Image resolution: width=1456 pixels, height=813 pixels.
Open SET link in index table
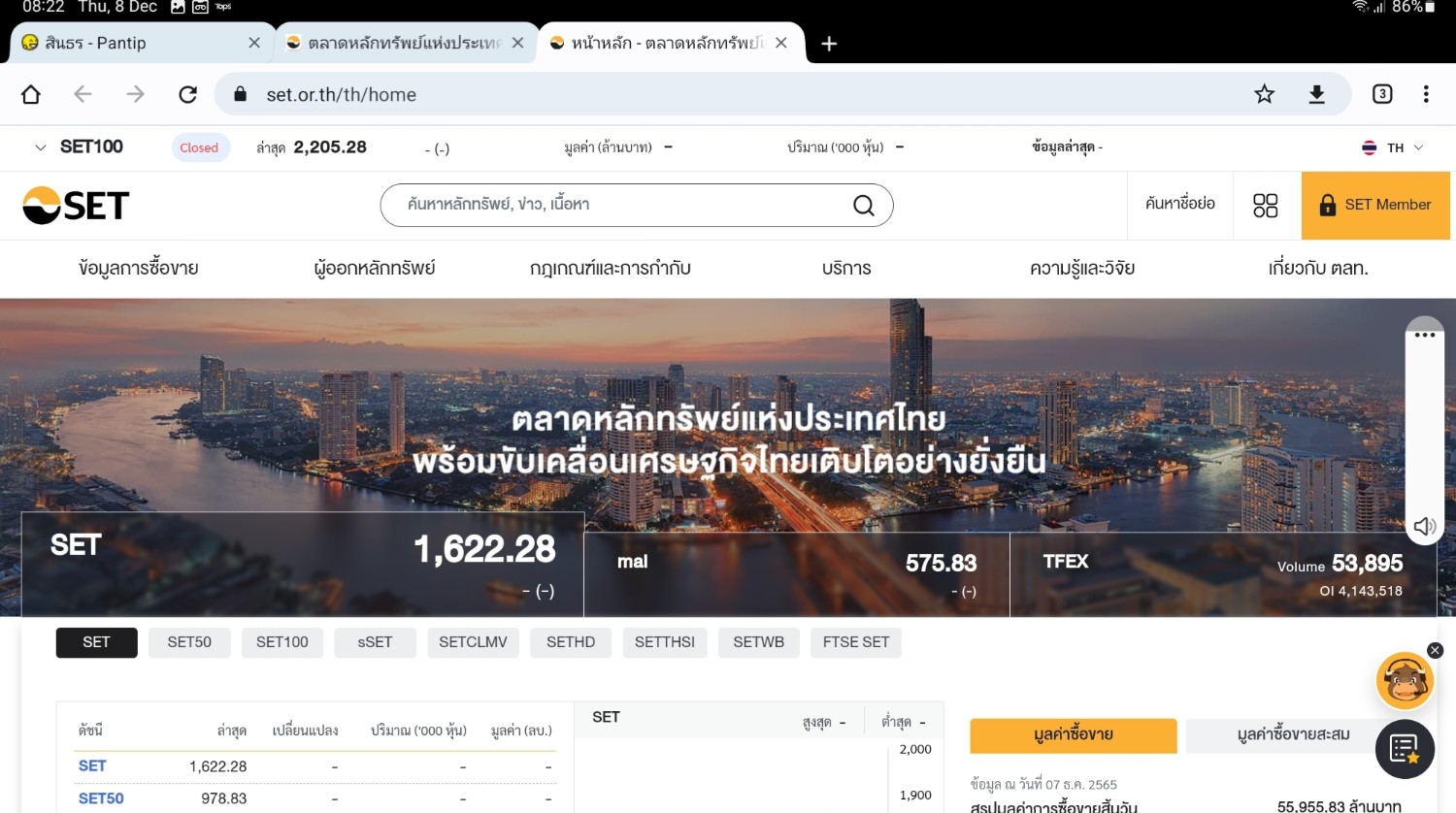tap(92, 765)
